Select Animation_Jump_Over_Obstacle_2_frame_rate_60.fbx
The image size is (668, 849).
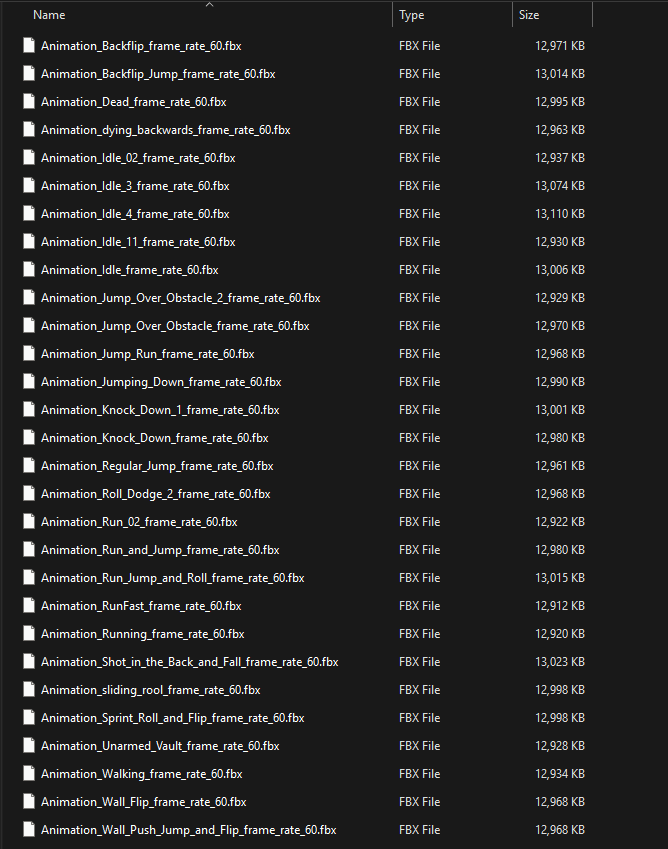tap(181, 298)
